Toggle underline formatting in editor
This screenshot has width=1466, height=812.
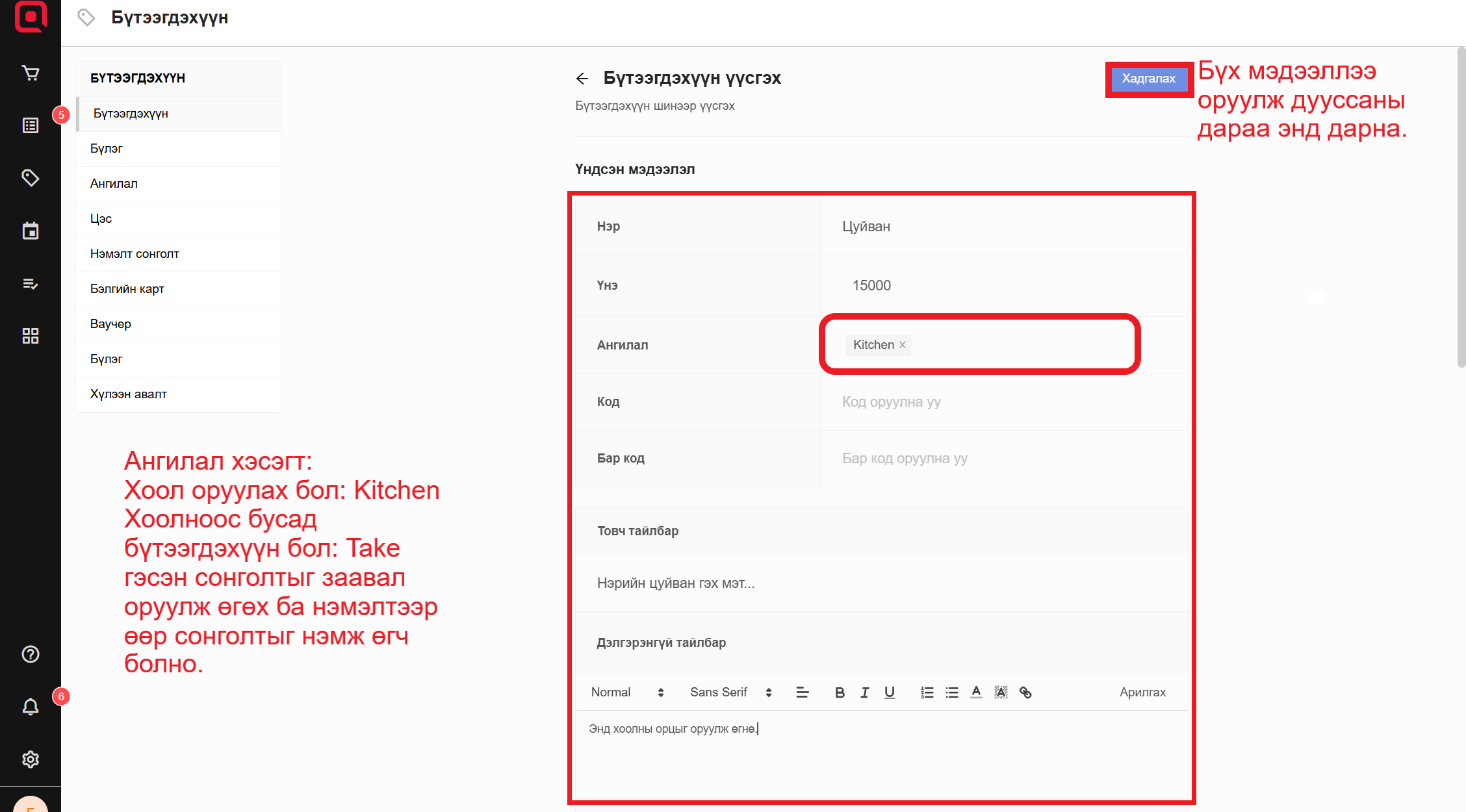point(890,692)
